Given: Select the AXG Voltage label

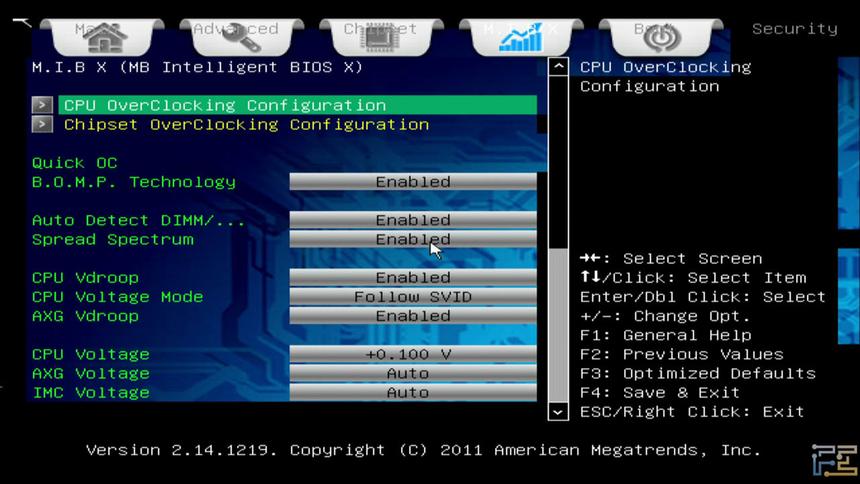Looking at the screenshot, I should click(91, 374).
